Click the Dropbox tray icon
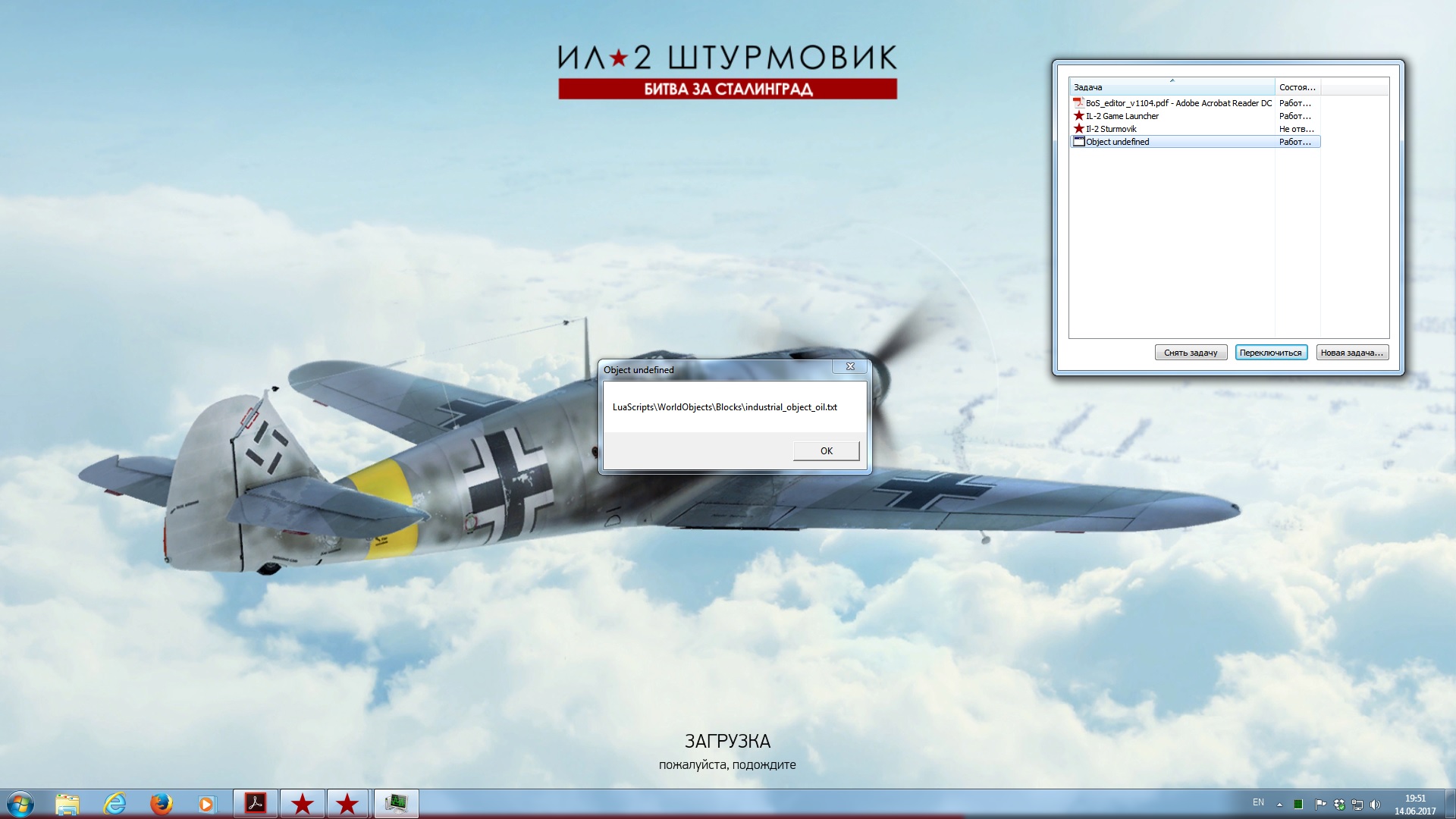The height and width of the screenshot is (819, 1456). (1339, 805)
